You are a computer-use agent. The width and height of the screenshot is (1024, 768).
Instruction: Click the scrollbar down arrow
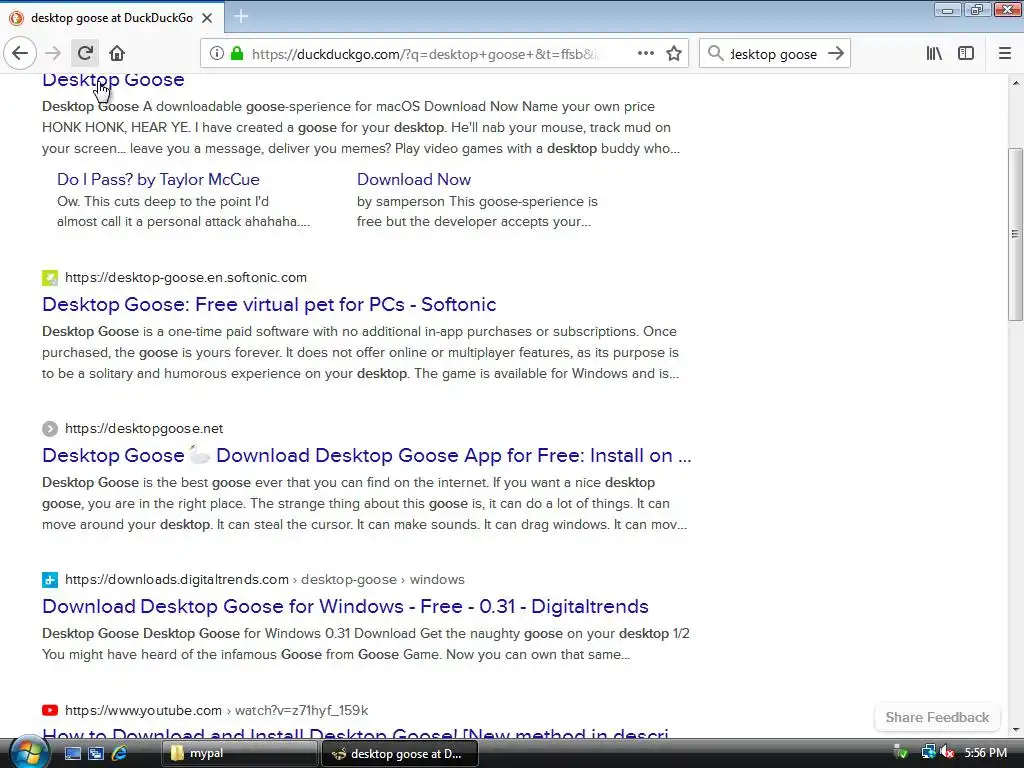[1015, 730]
